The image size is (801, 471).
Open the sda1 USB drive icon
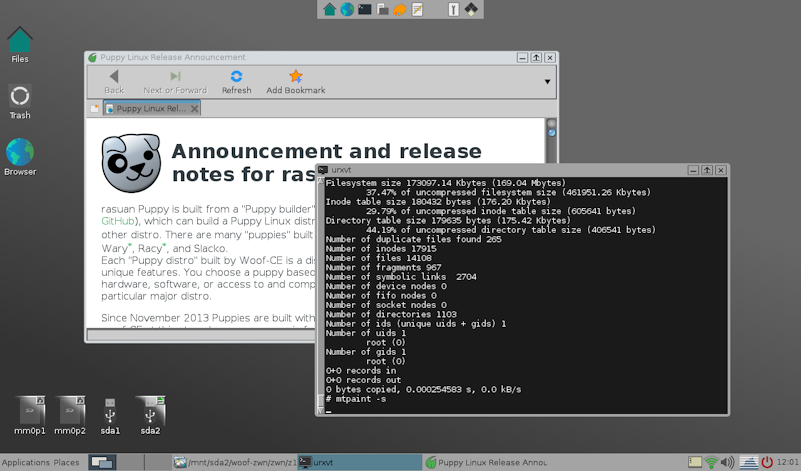(x=110, y=416)
